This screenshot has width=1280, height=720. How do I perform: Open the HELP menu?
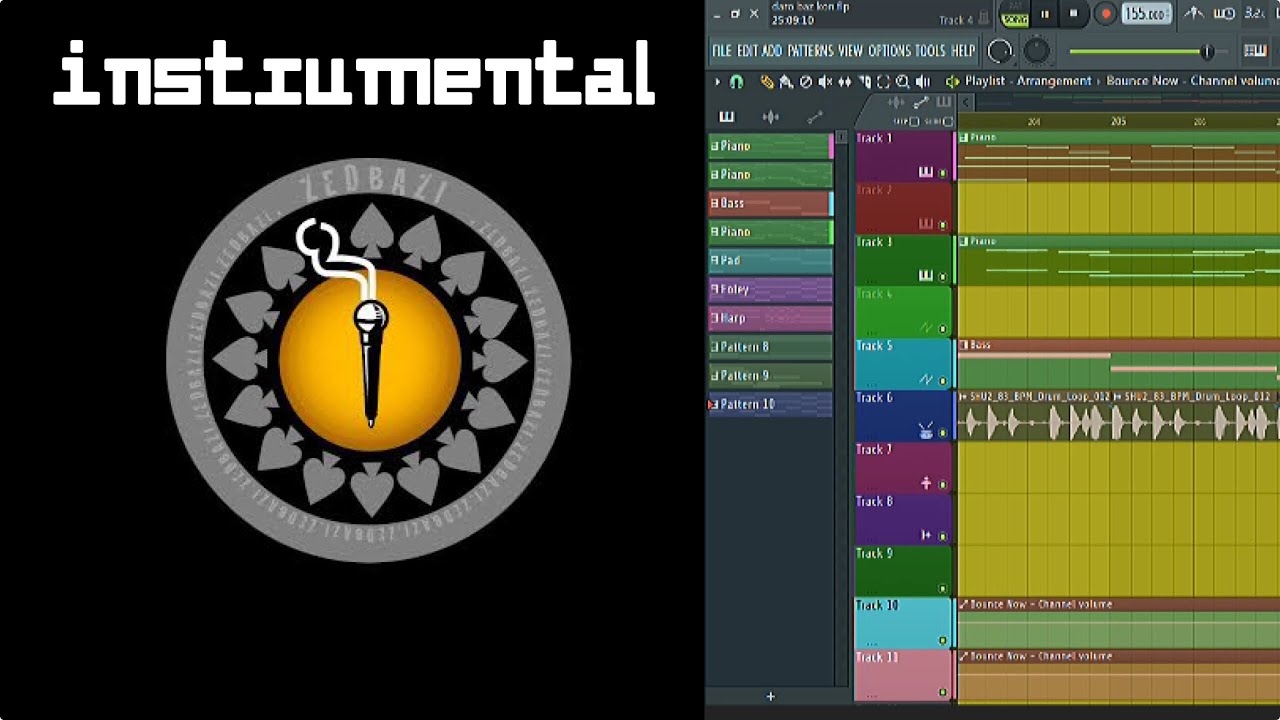tap(963, 51)
